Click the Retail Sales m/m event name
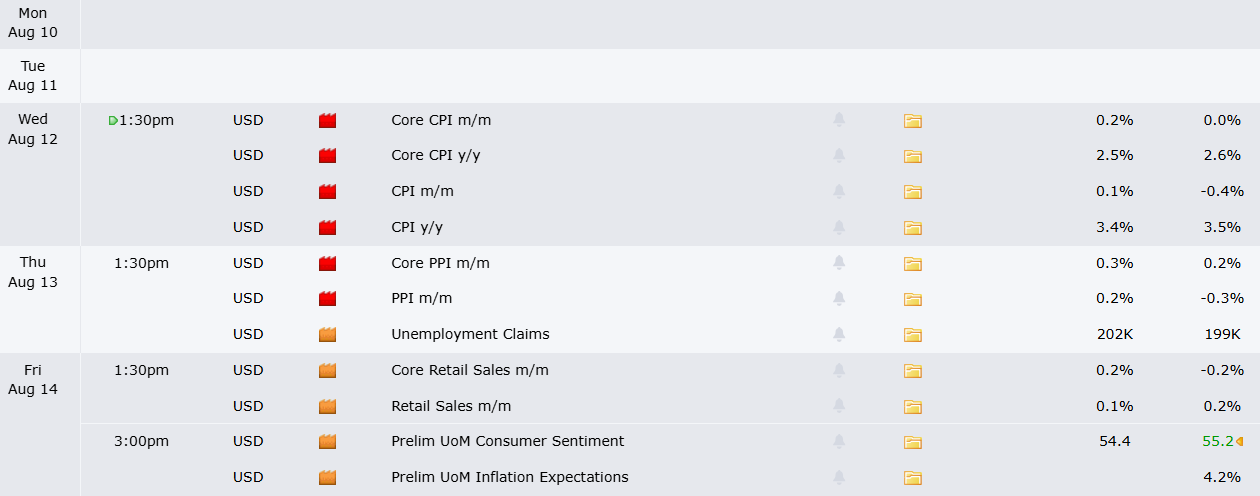Image resolution: width=1260 pixels, height=496 pixels. pyautogui.click(x=451, y=406)
